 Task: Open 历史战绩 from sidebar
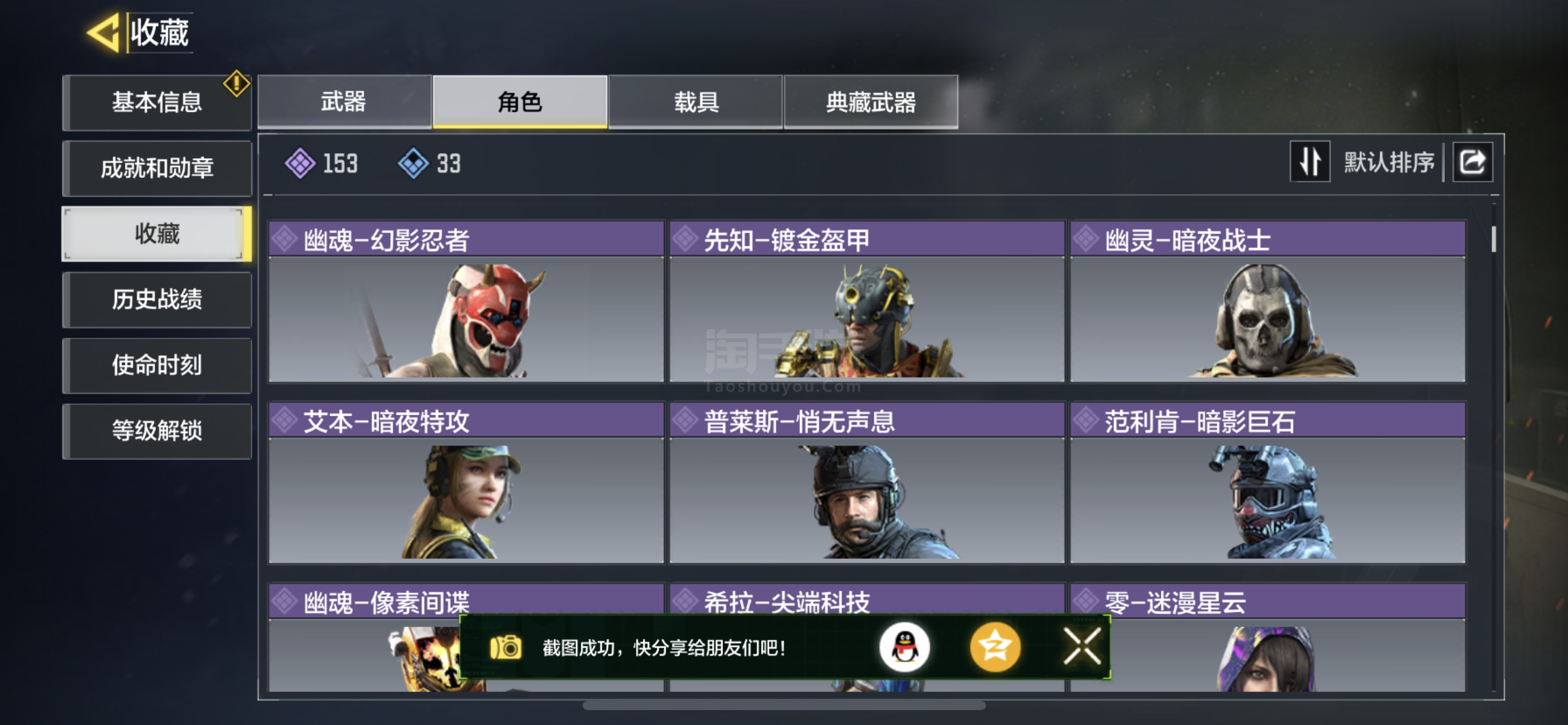click(x=157, y=299)
